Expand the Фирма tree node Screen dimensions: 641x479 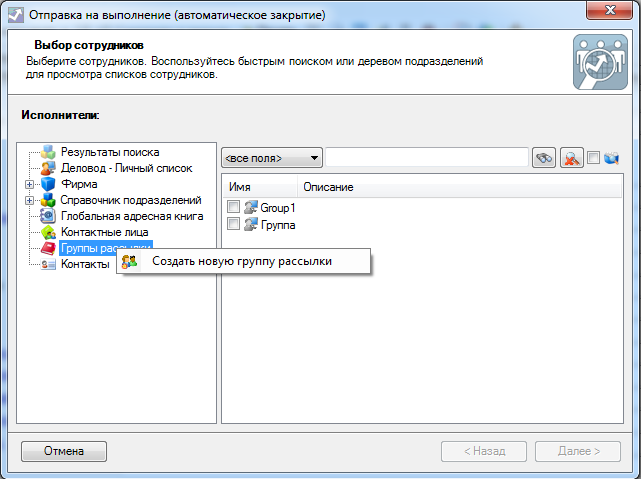[29, 184]
